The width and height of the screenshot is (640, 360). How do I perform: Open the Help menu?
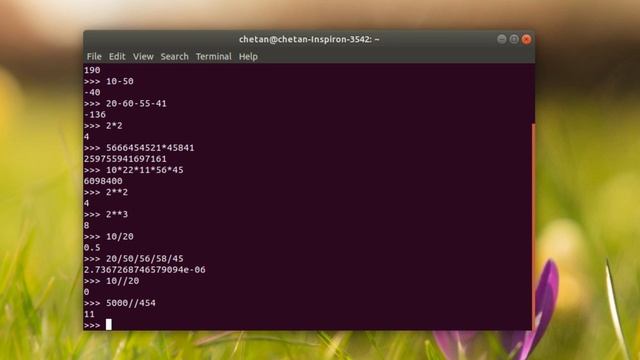(x=248, y=56)
